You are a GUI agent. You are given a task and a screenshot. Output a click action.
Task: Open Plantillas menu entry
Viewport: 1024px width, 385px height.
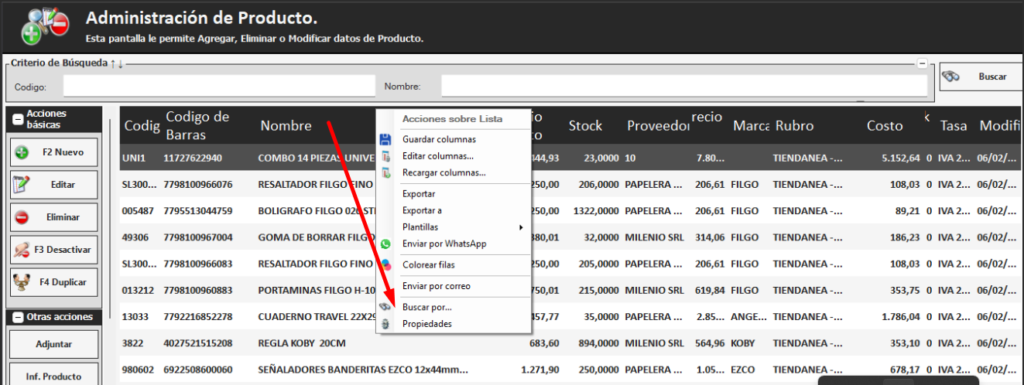tap(421, 227)
